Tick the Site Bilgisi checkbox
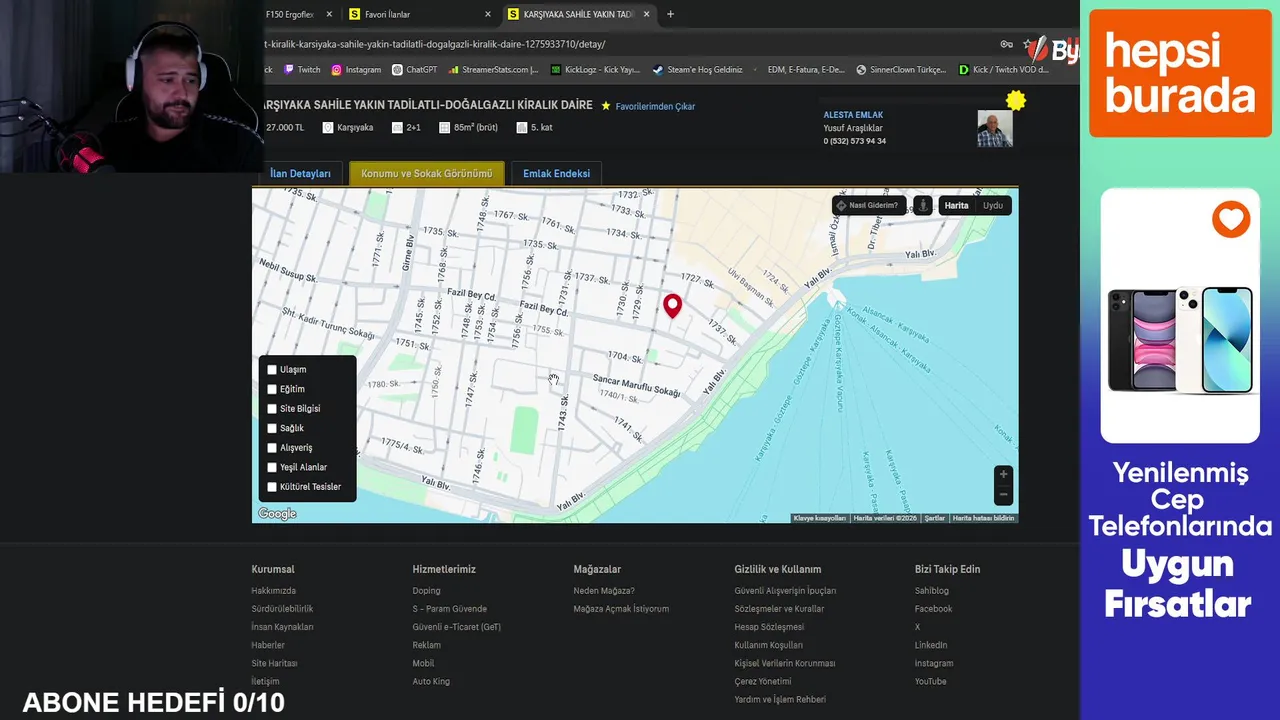Image resolution: width=1280 pixels, height=720 pixels. 272,409
